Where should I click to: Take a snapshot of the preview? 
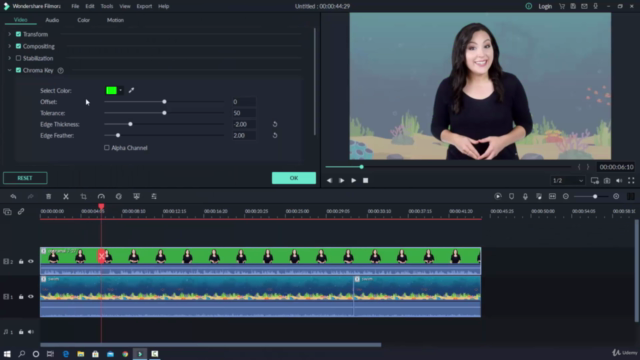pyautogui.click(x=607, y=180)
